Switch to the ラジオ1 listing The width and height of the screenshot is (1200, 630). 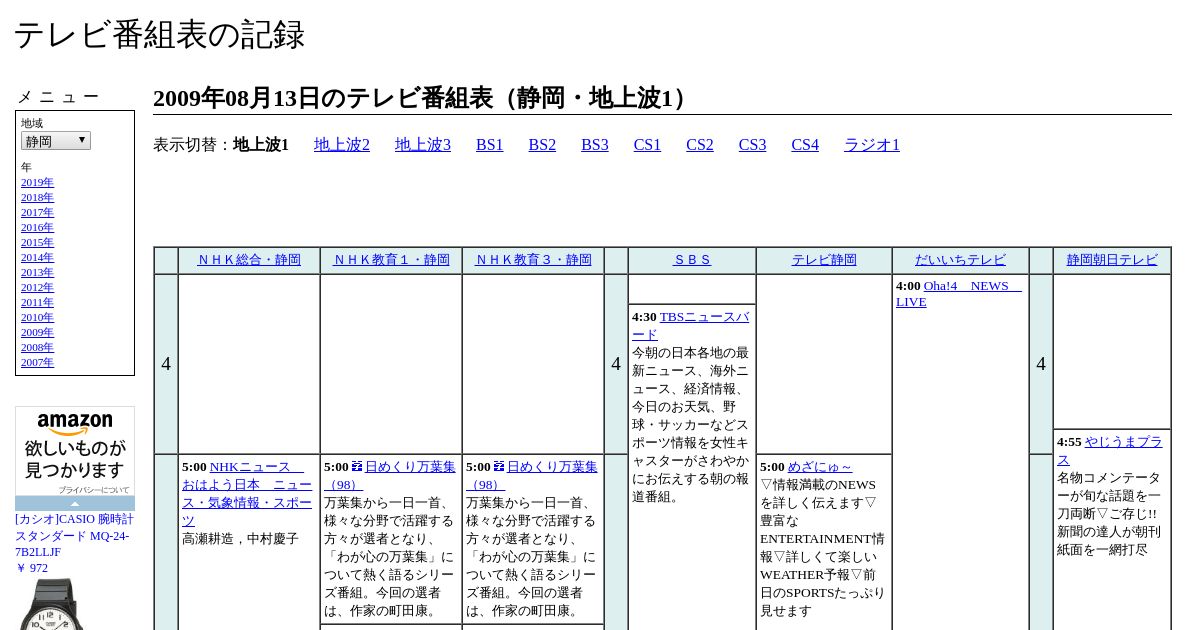(872, 145)
